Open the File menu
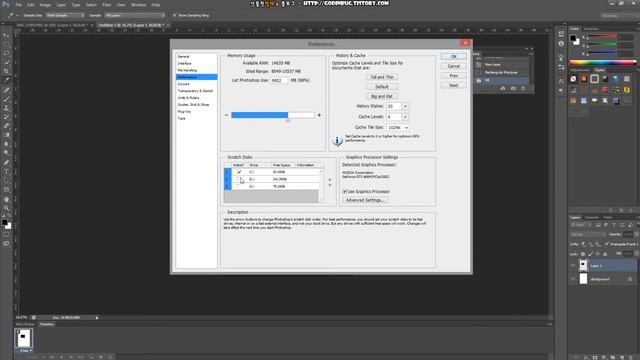Viewport: 640px width, 360px height. pos(18,5)
